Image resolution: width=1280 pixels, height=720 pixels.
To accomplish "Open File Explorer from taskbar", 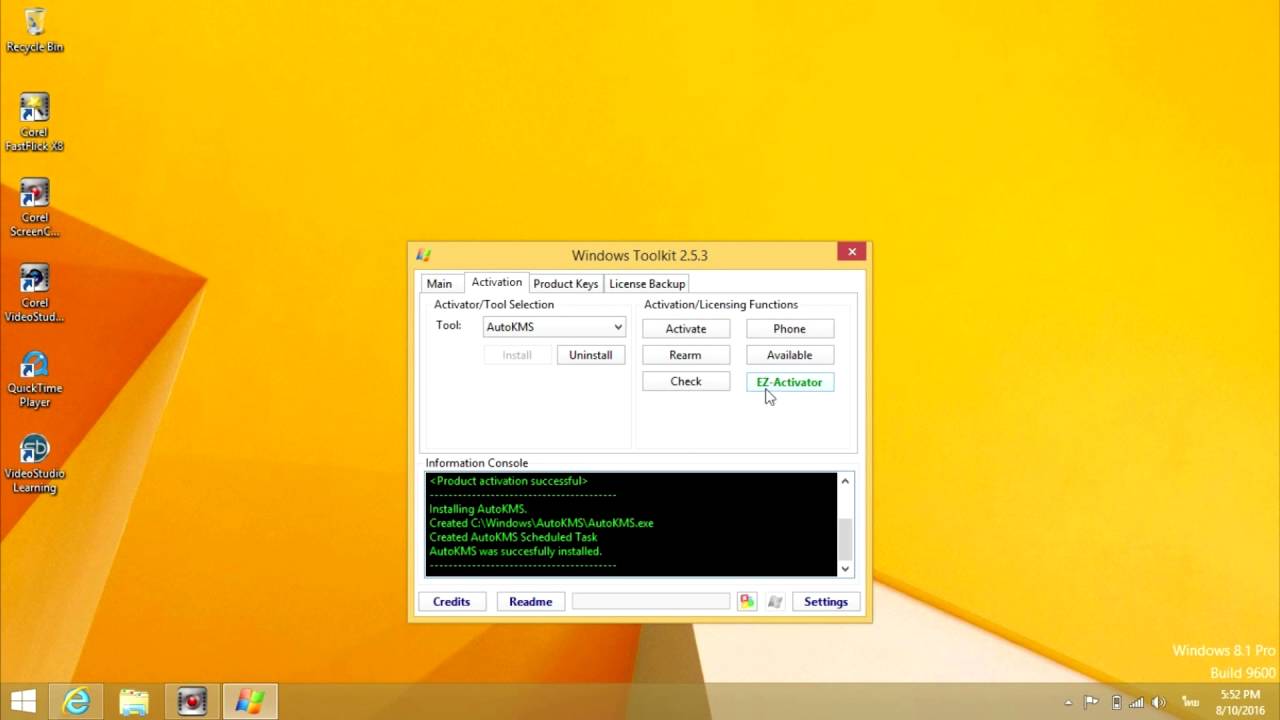I will [x=134, y=702].
